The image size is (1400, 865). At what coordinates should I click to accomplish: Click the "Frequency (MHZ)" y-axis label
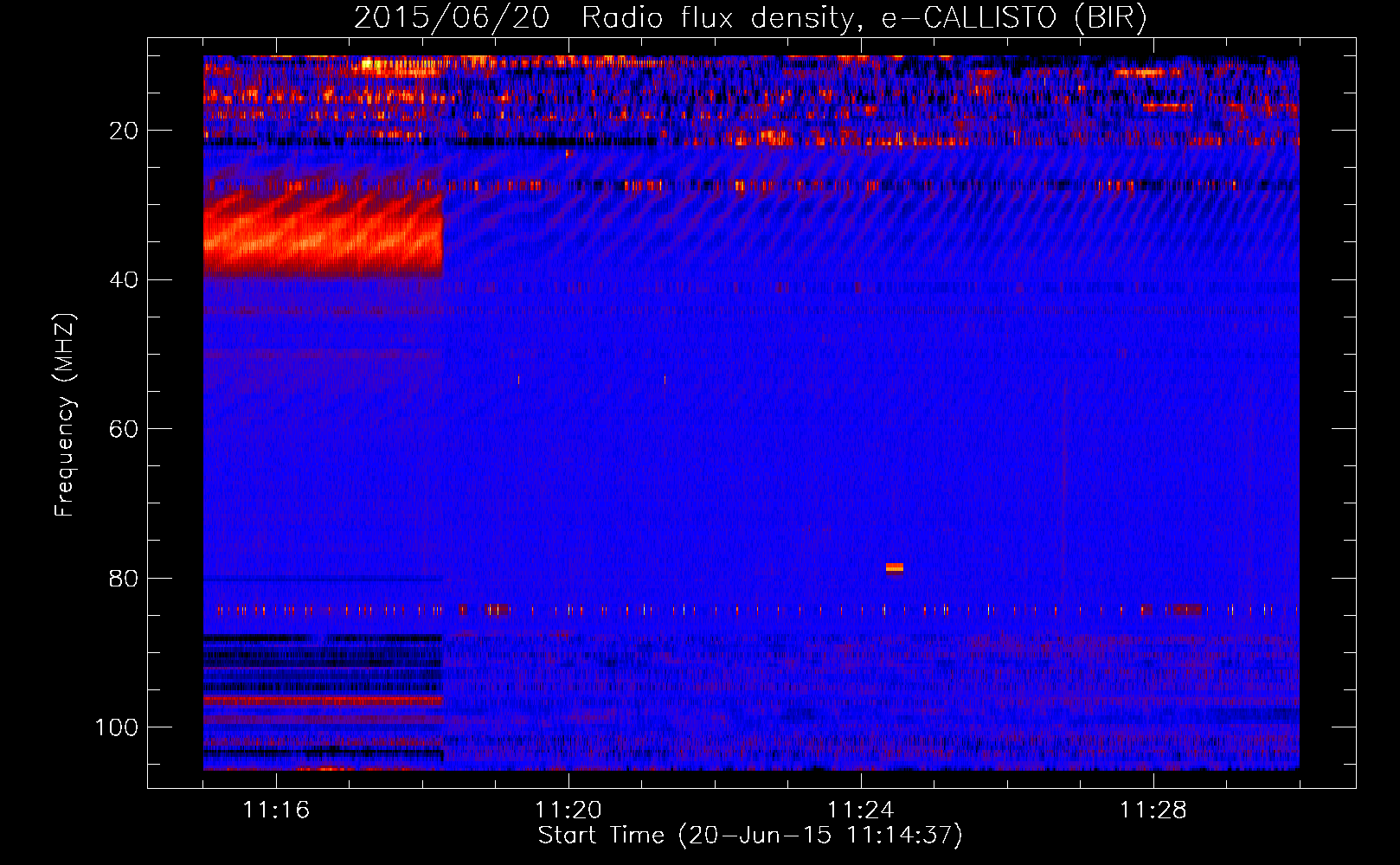point(65,415)
